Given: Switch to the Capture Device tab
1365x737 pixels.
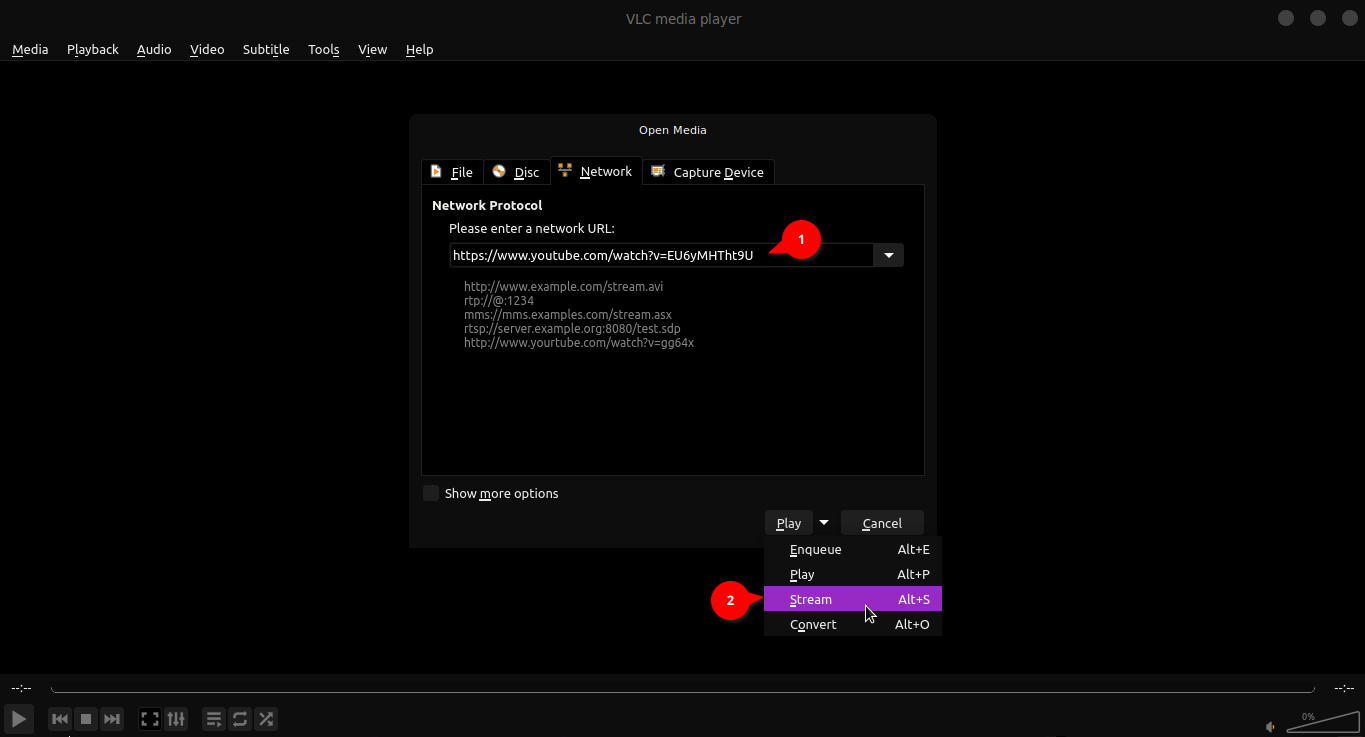Looking at the screenshot, I should tap(708, 172).
